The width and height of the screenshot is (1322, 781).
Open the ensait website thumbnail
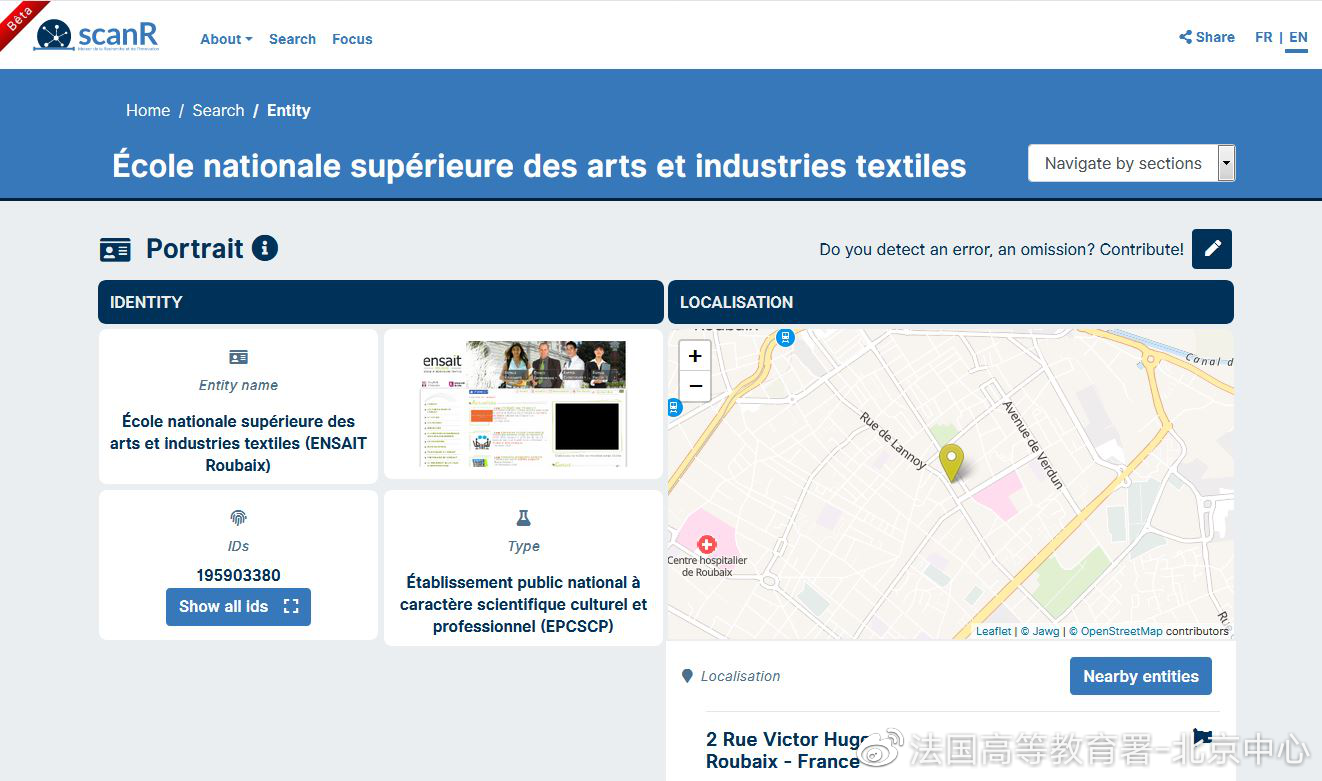pos(523,404)
